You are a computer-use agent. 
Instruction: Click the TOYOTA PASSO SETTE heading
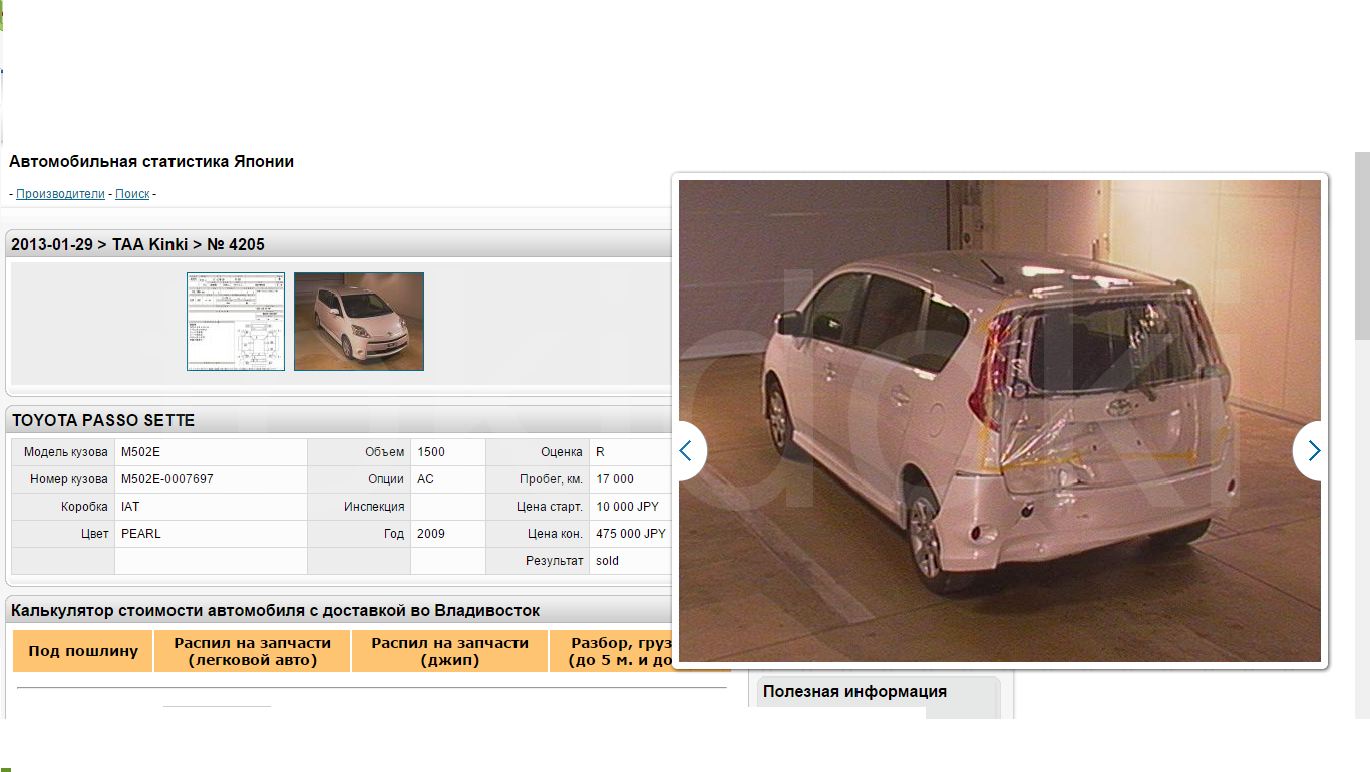pyautogui.click(x=104, y=420)
